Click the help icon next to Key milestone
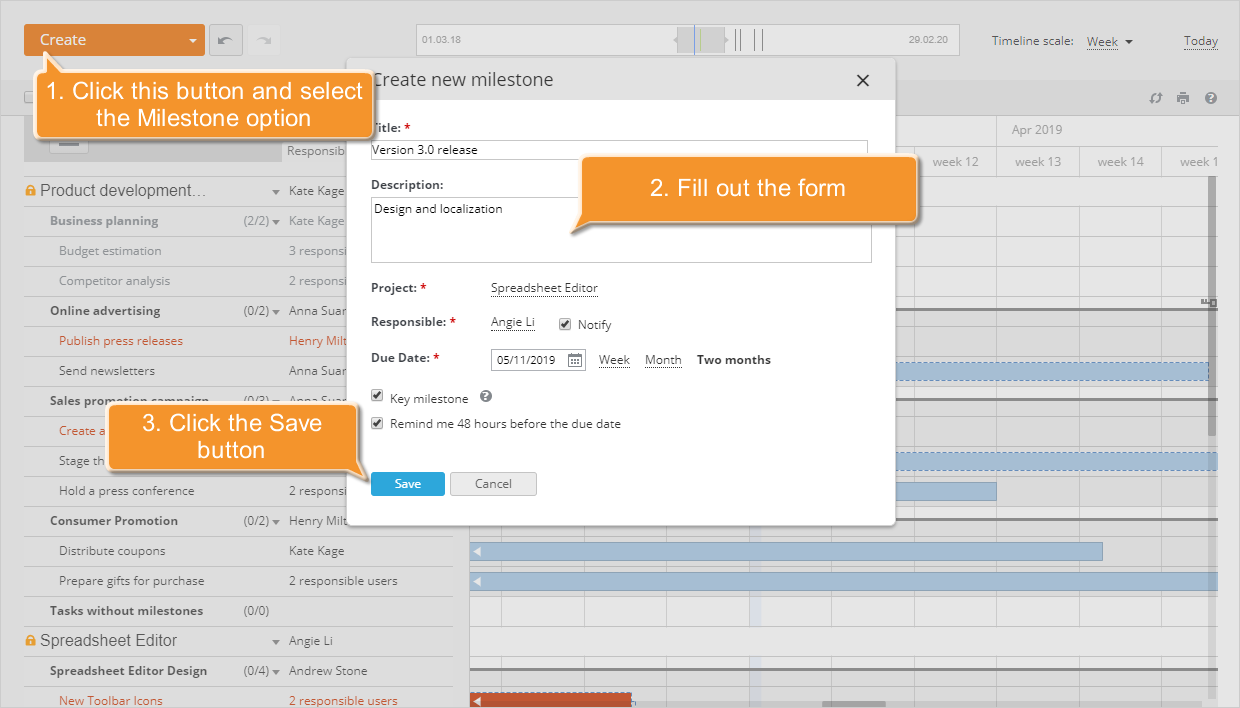The width and height of the screenshot is (1240, 708). coord(485,395)
